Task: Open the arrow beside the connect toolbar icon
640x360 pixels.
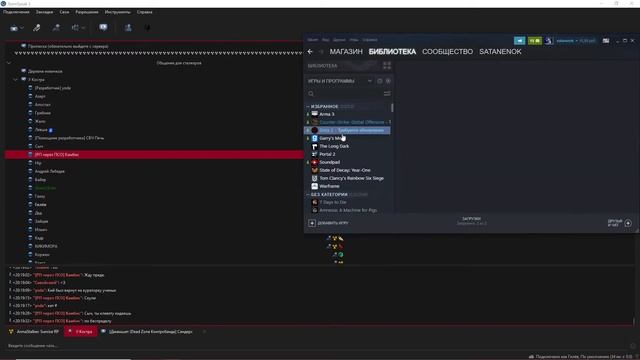Action: point(22,28)
